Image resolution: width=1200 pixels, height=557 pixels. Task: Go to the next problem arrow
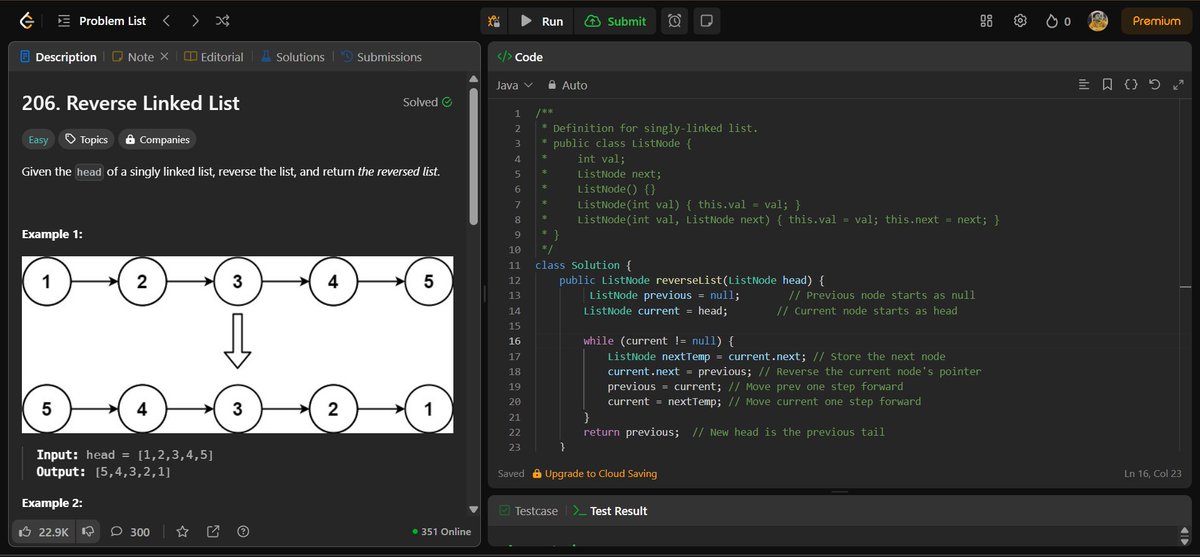[x=194, y=20]
